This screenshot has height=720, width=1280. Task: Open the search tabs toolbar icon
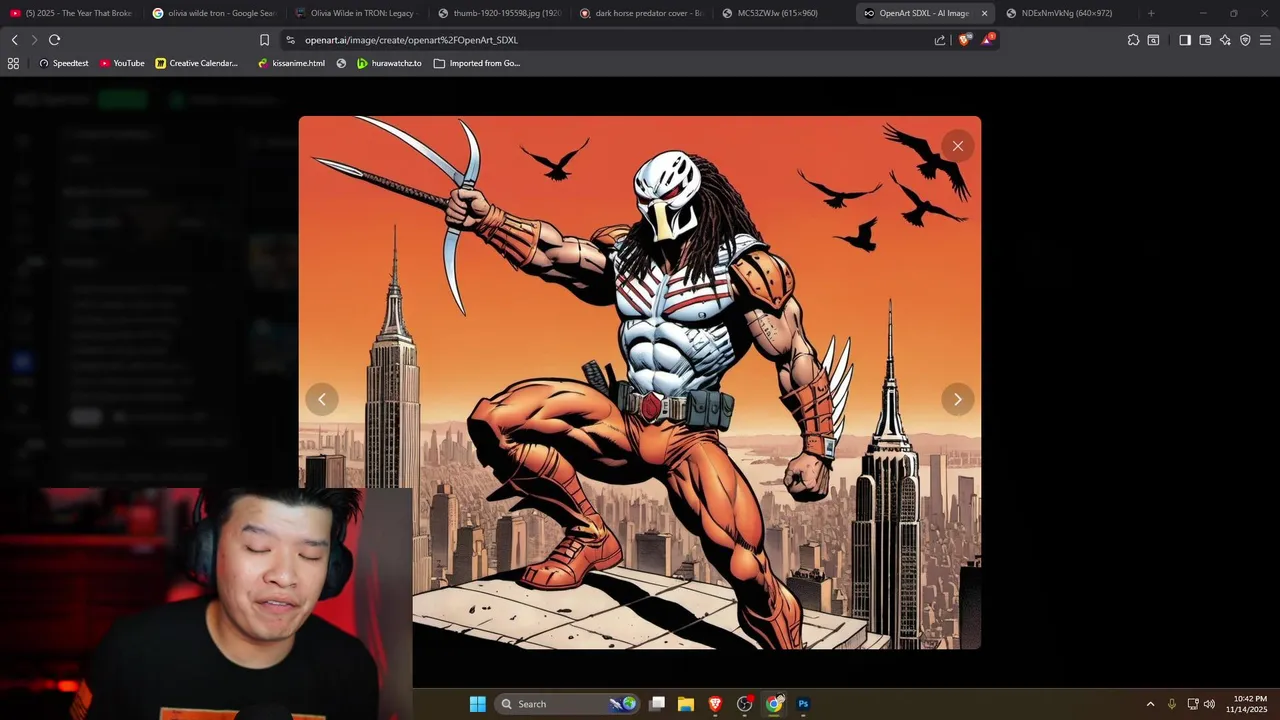click(1153, 40)
